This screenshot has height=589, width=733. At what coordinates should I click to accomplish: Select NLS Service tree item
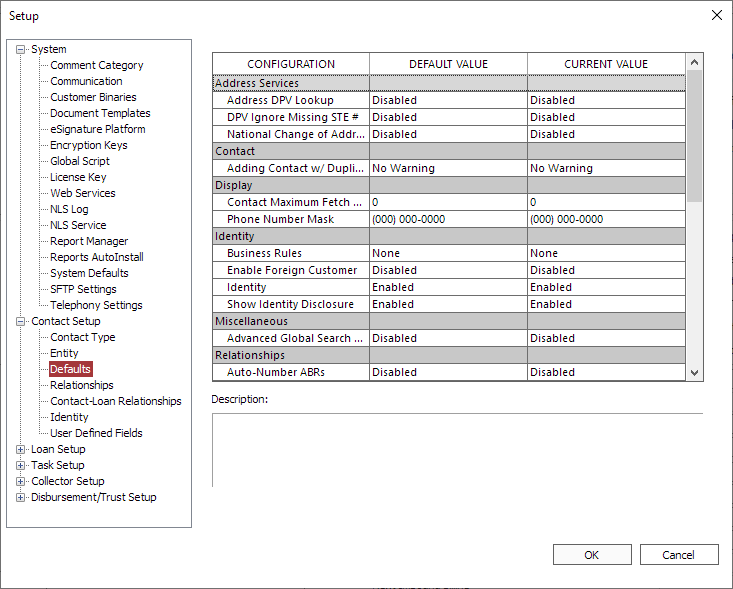pos(78,225)
